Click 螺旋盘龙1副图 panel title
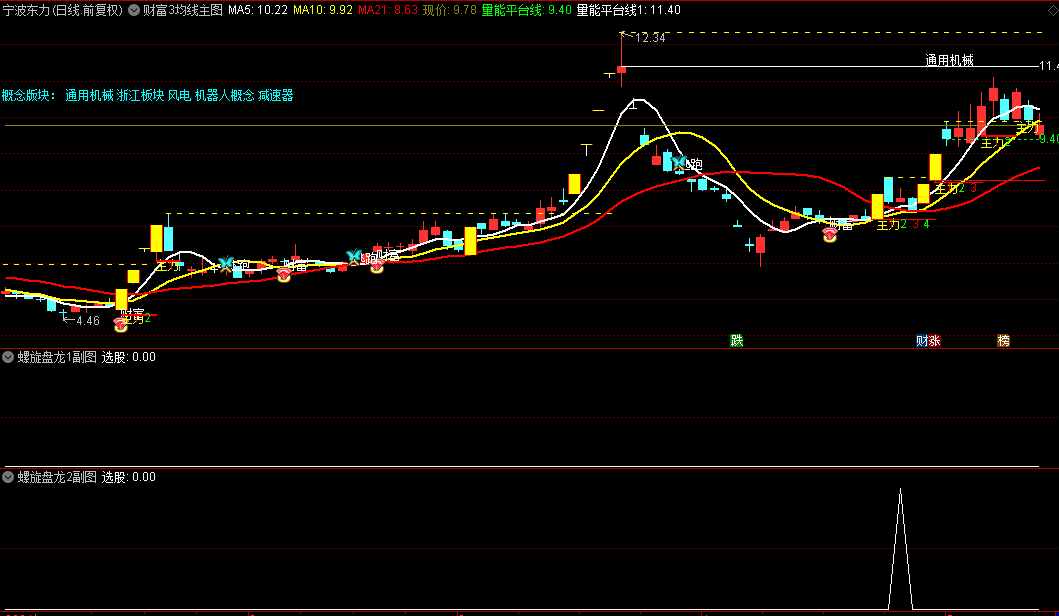 coord(57,357)
